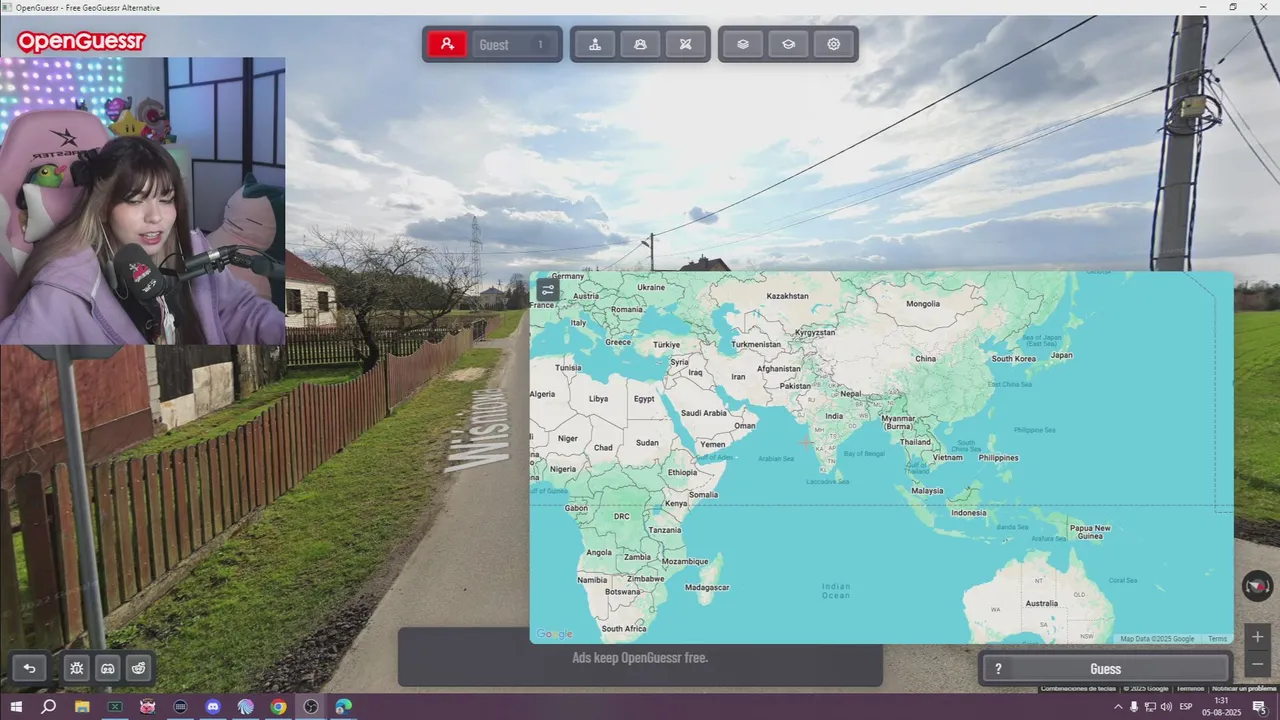Click Papua New Guinea on the map

tap(1090, 532)
